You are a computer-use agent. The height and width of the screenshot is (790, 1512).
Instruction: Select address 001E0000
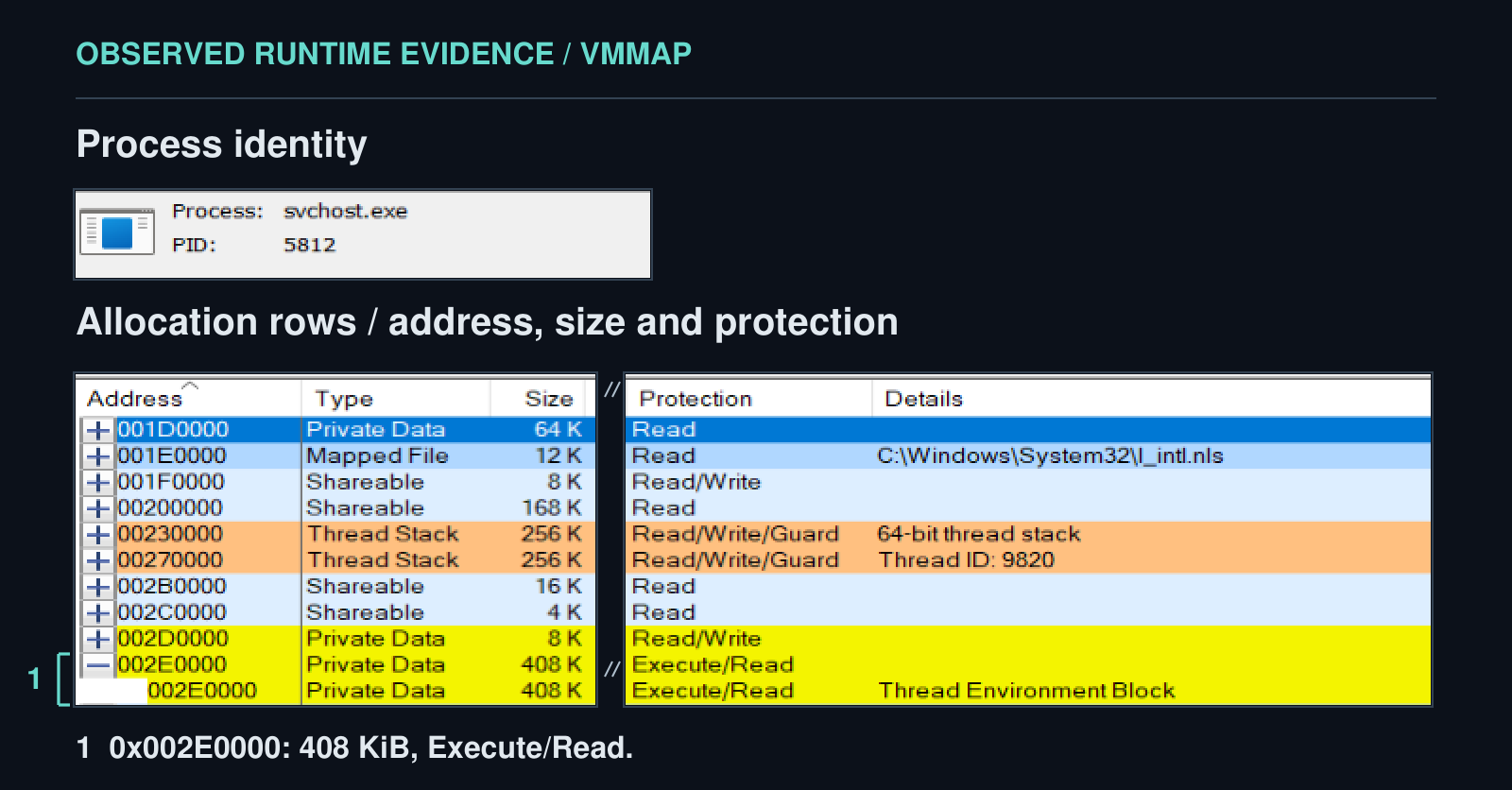(x=172, y=456)
